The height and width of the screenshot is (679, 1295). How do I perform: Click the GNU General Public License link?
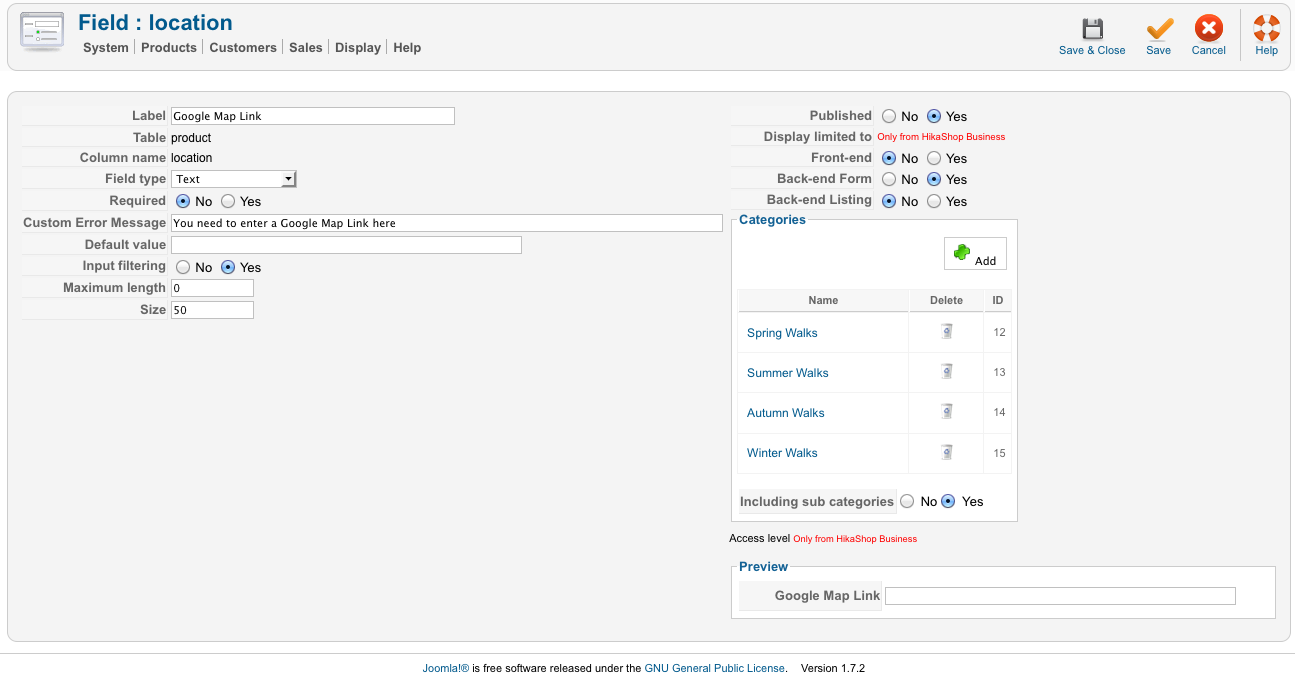715,668
